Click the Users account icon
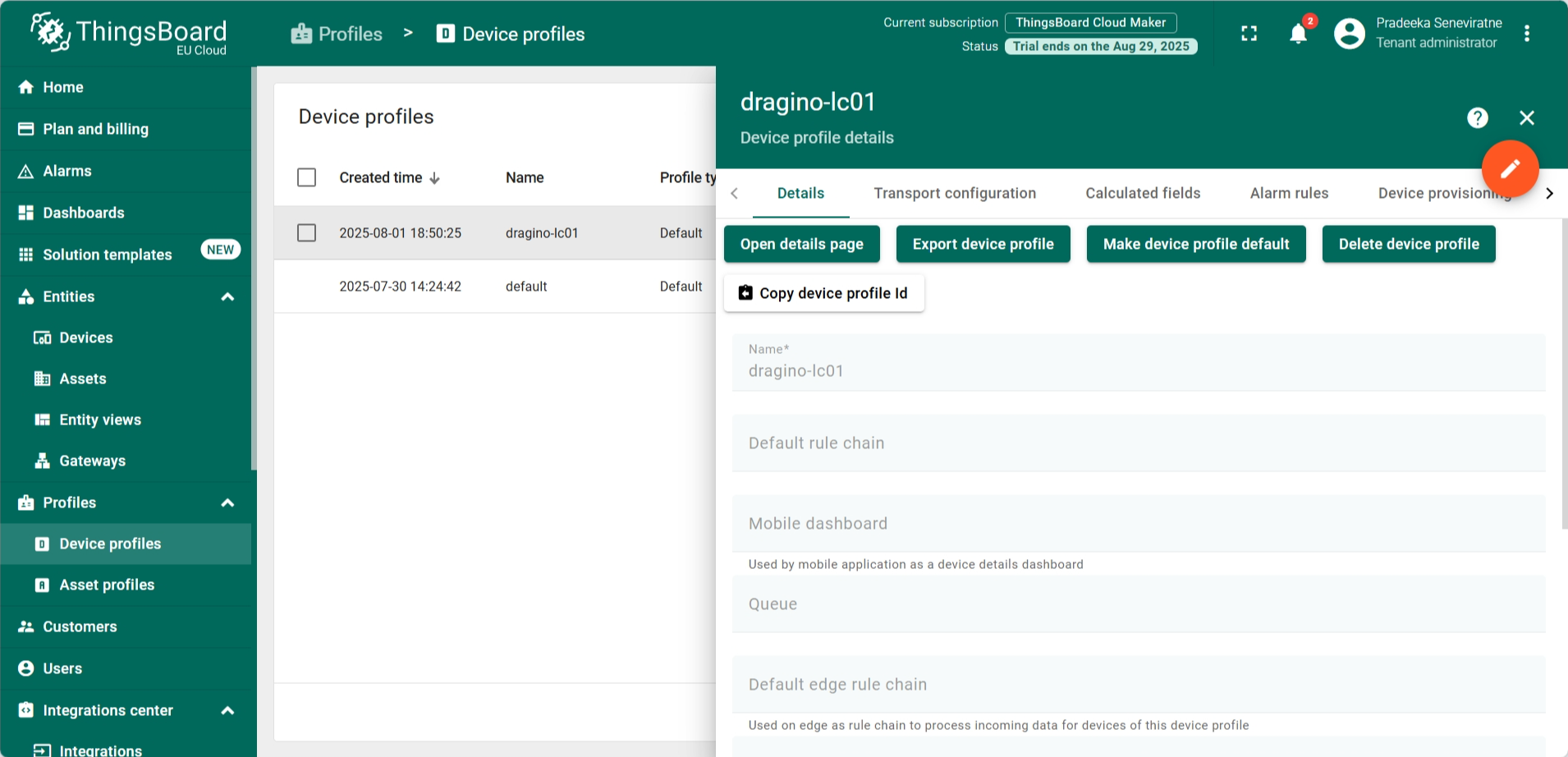1568x757 pixels. 26,668
